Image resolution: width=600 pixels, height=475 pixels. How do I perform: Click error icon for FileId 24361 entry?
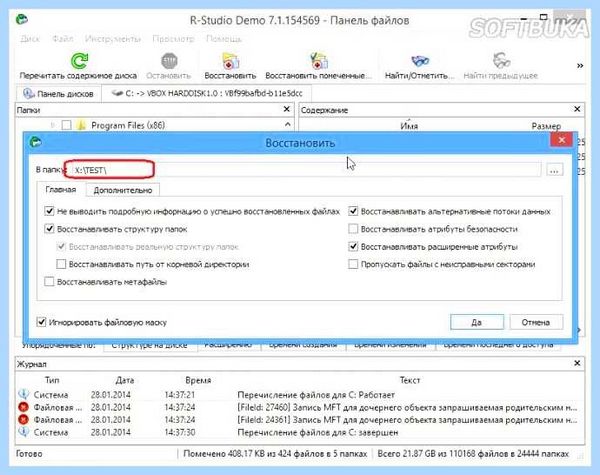(24, 420)
